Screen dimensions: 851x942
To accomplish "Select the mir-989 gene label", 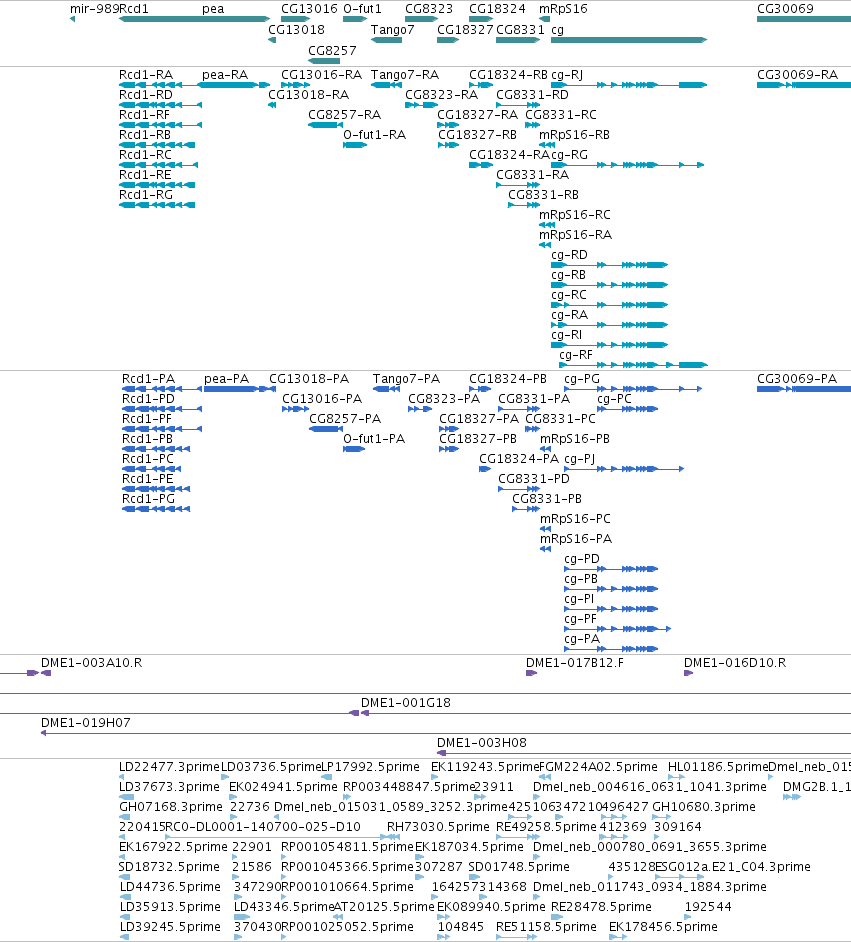I will (94, 9).
